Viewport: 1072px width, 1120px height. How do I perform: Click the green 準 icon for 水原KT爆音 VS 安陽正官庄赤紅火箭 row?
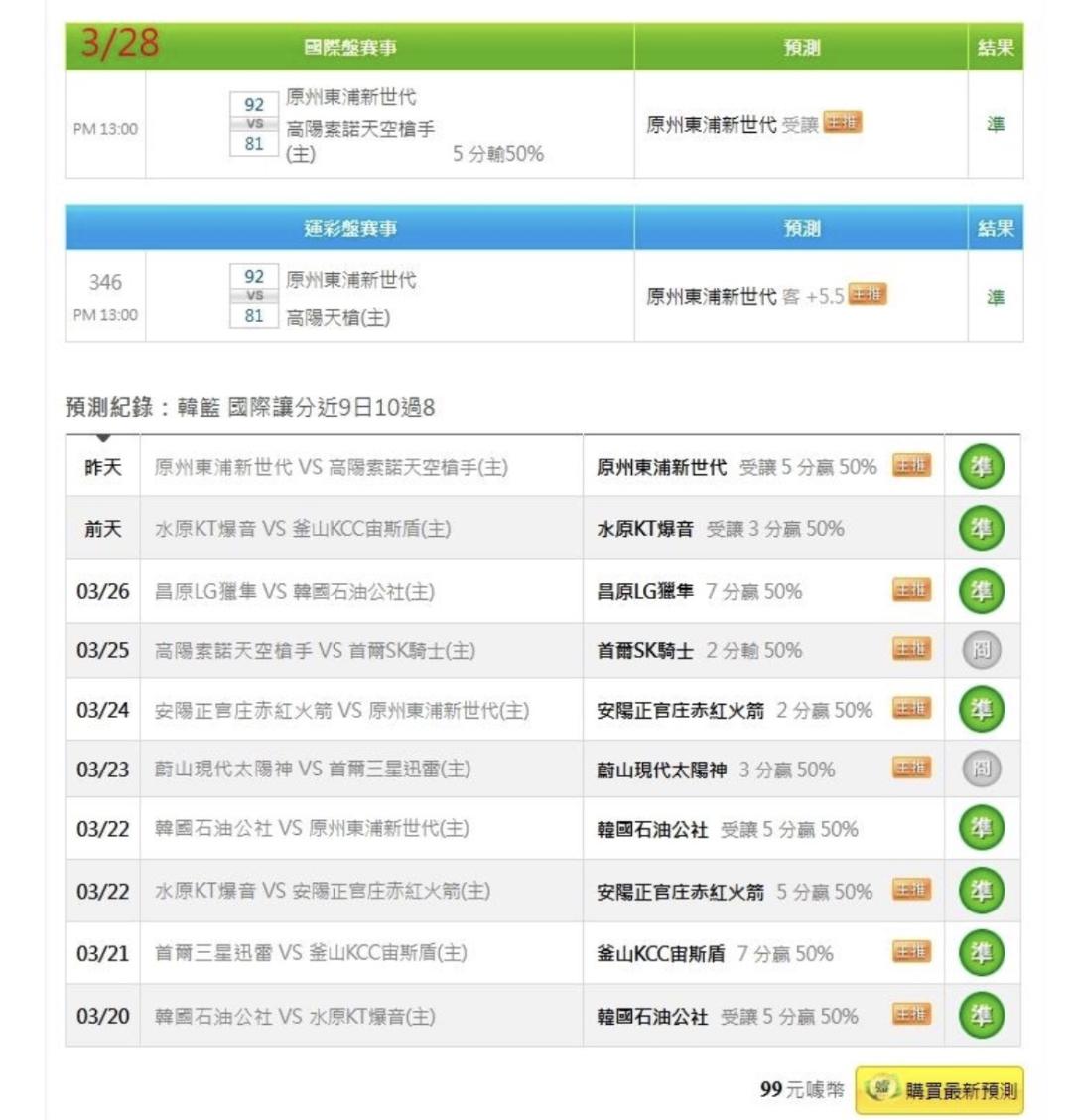point(982,891)
